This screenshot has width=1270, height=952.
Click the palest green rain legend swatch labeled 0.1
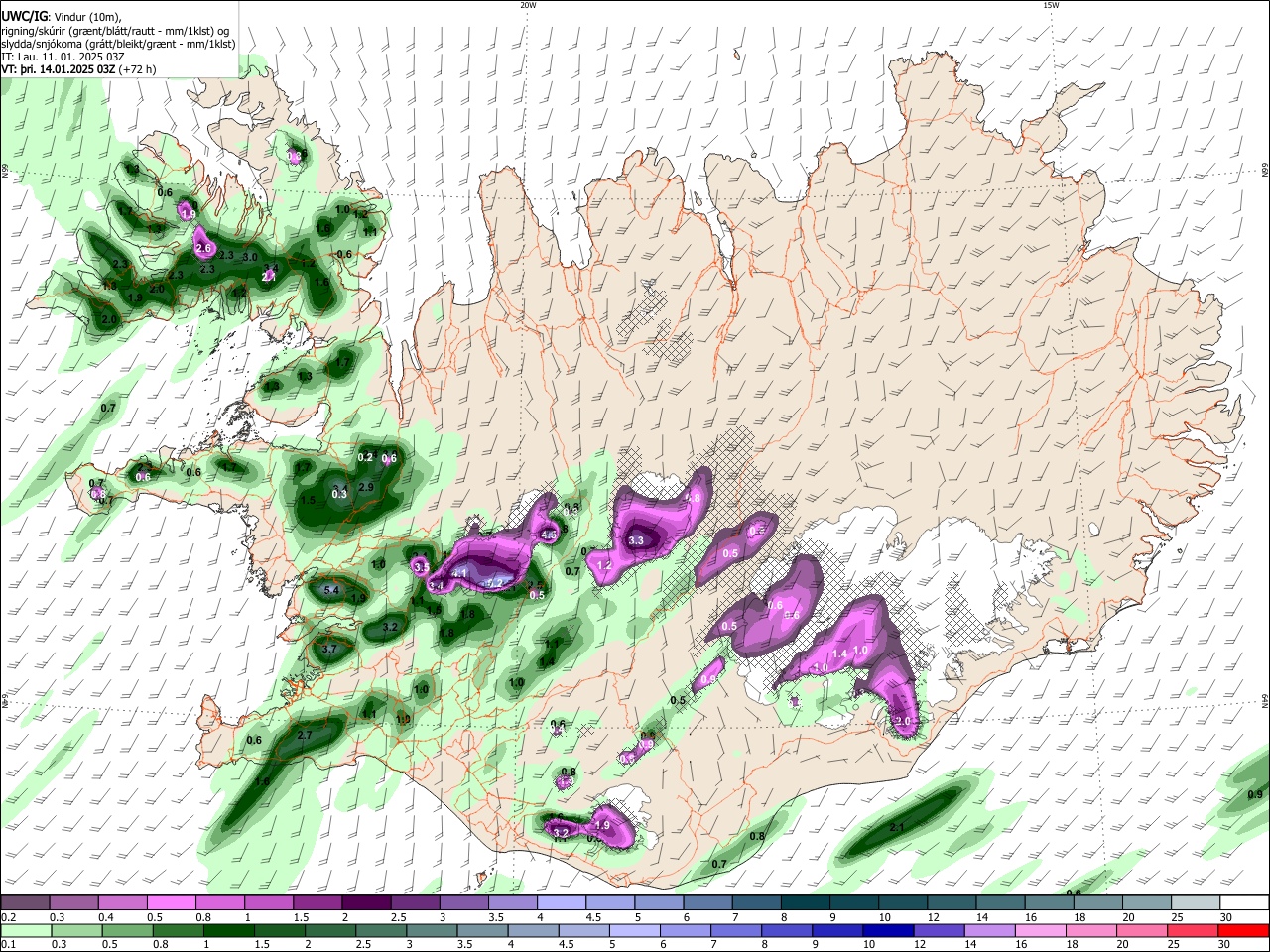[26, 931]
